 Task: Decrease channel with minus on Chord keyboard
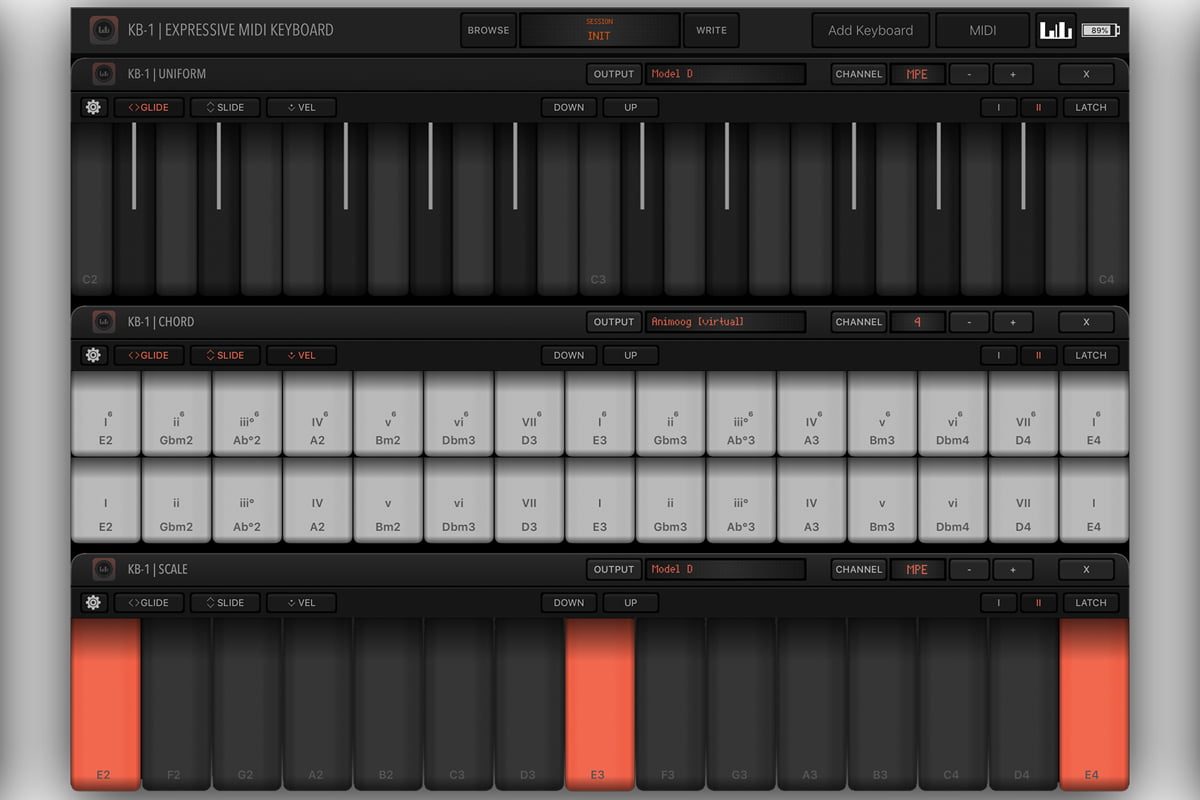969,322
